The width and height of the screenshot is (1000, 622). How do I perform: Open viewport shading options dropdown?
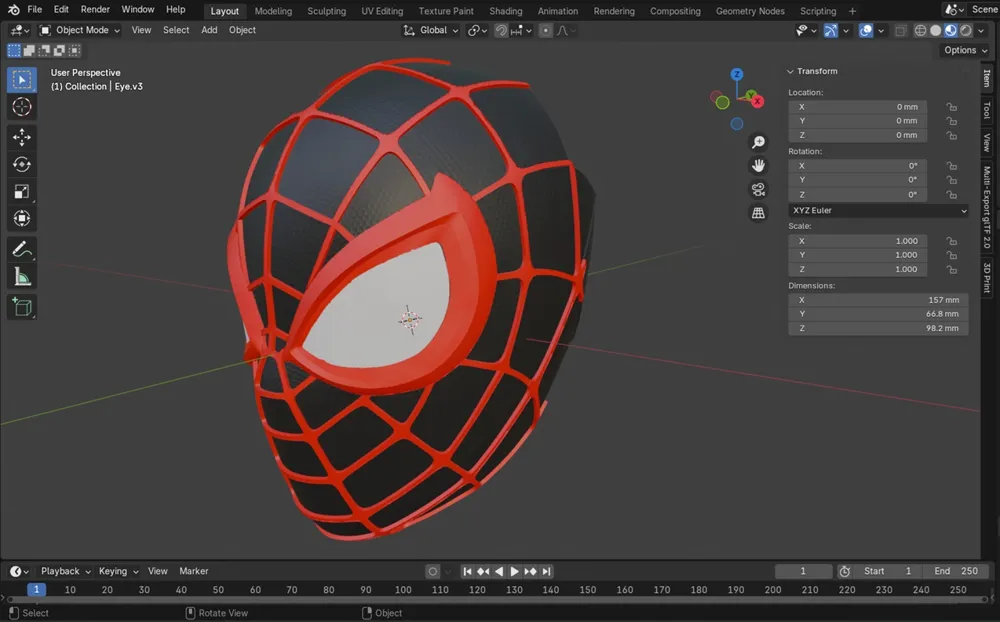[981, 31]
